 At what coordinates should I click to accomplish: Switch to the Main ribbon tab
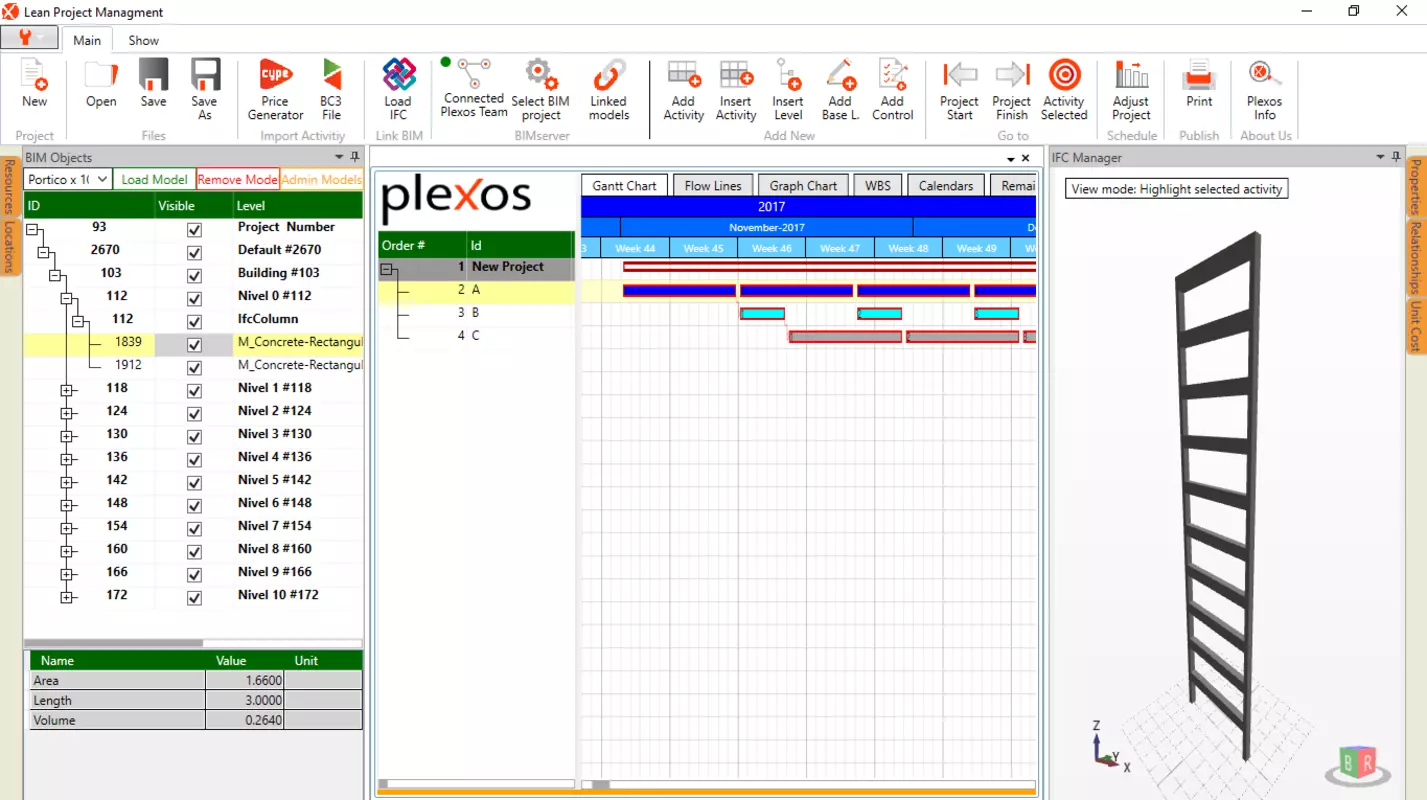87,40
